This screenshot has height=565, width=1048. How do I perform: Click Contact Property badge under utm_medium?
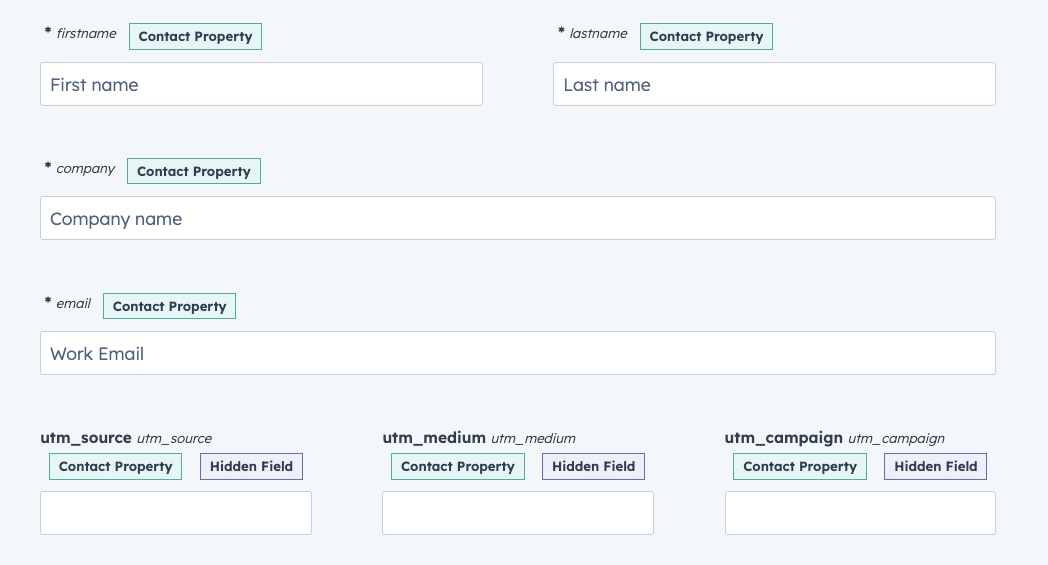click(458, 467)
